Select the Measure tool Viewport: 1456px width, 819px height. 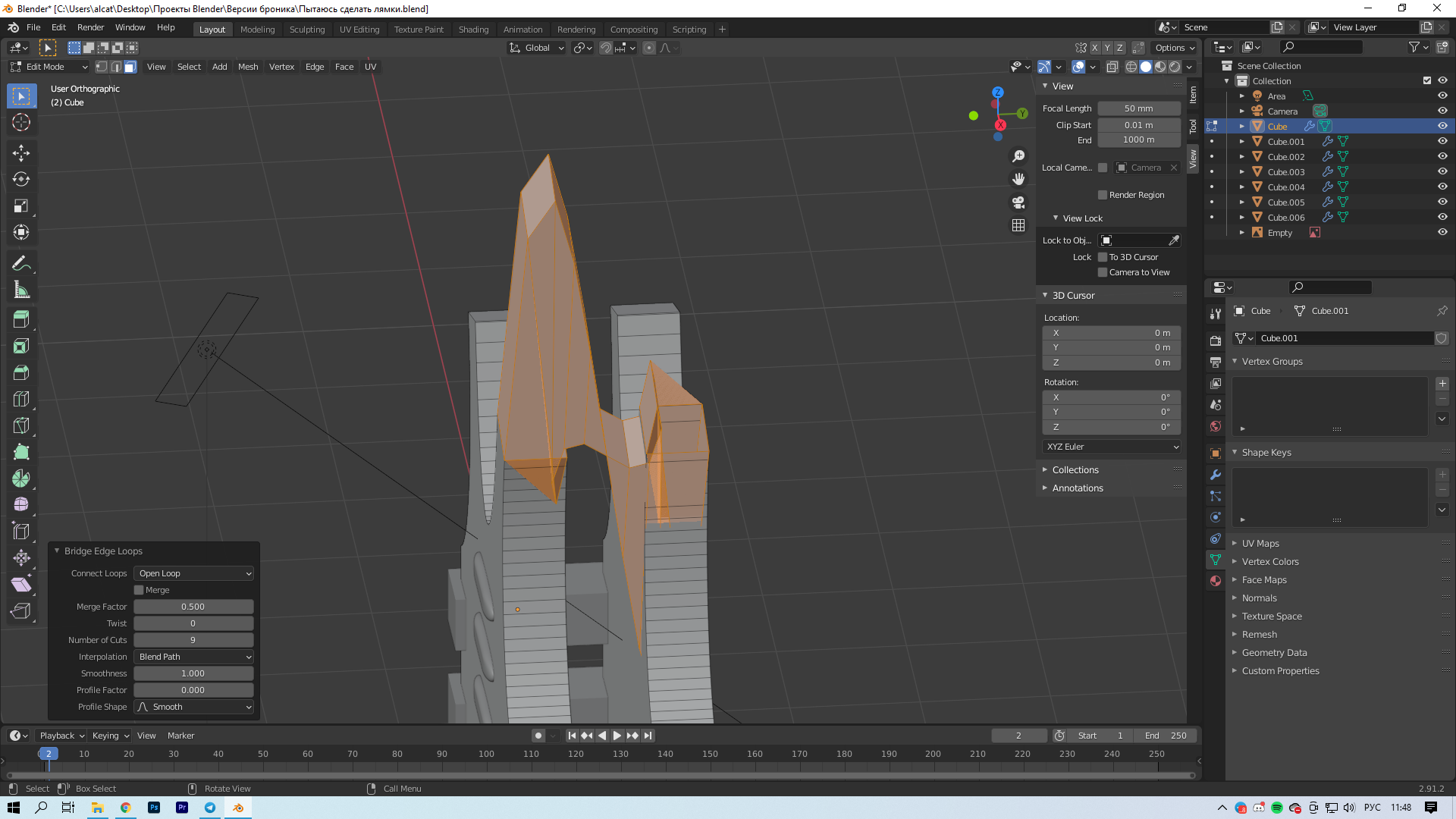pos(21,290)
